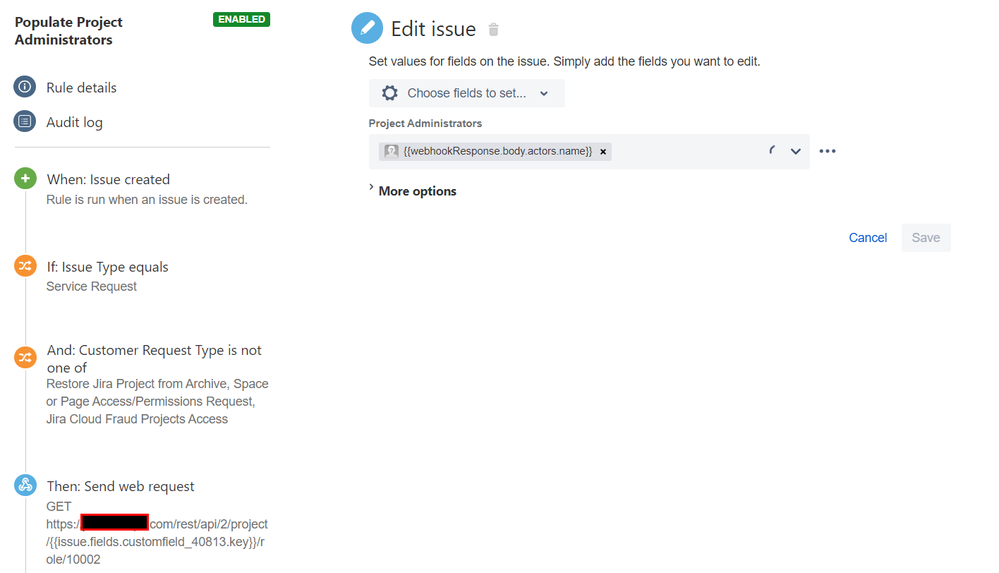Click the Rule details info icon
The image size is (999, 573).
click(25, 86)
